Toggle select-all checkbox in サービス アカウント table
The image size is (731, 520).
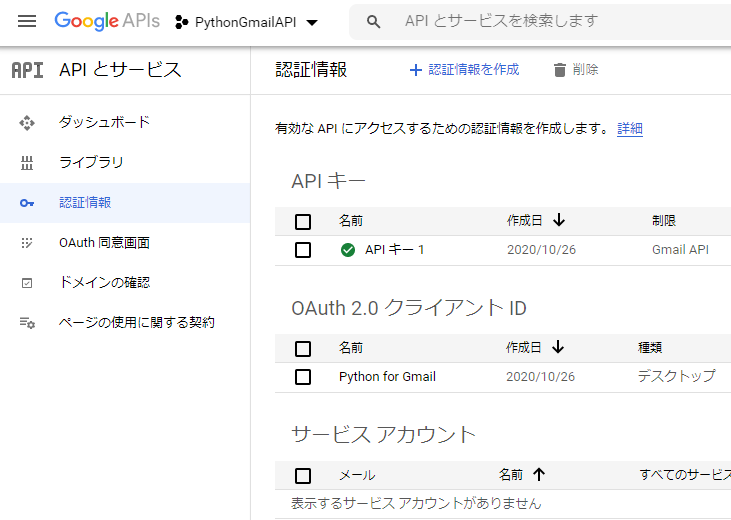303,476
